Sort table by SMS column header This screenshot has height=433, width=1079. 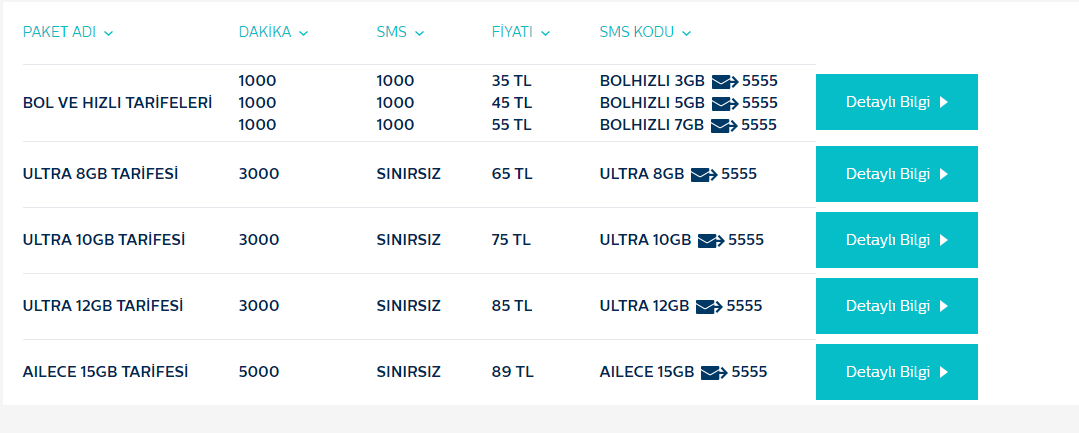pos(400,32)
